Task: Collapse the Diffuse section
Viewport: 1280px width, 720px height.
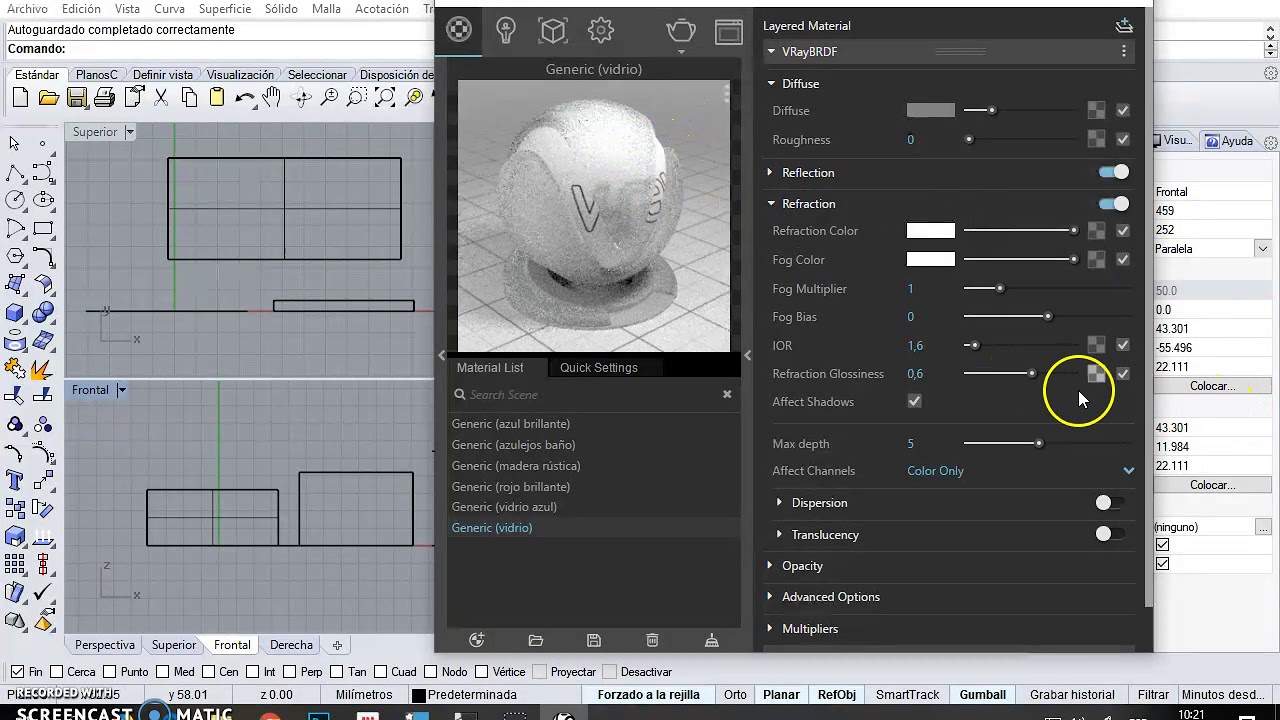Action: [x=771, y=84]
